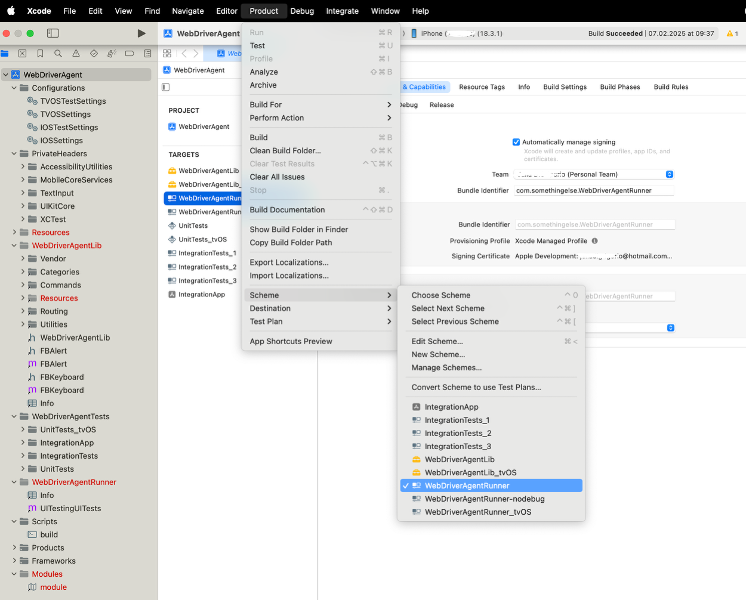Viewport: 746px width, 600px height.
Task: Open the Report navigator icon
Action: tap(147, 53)
